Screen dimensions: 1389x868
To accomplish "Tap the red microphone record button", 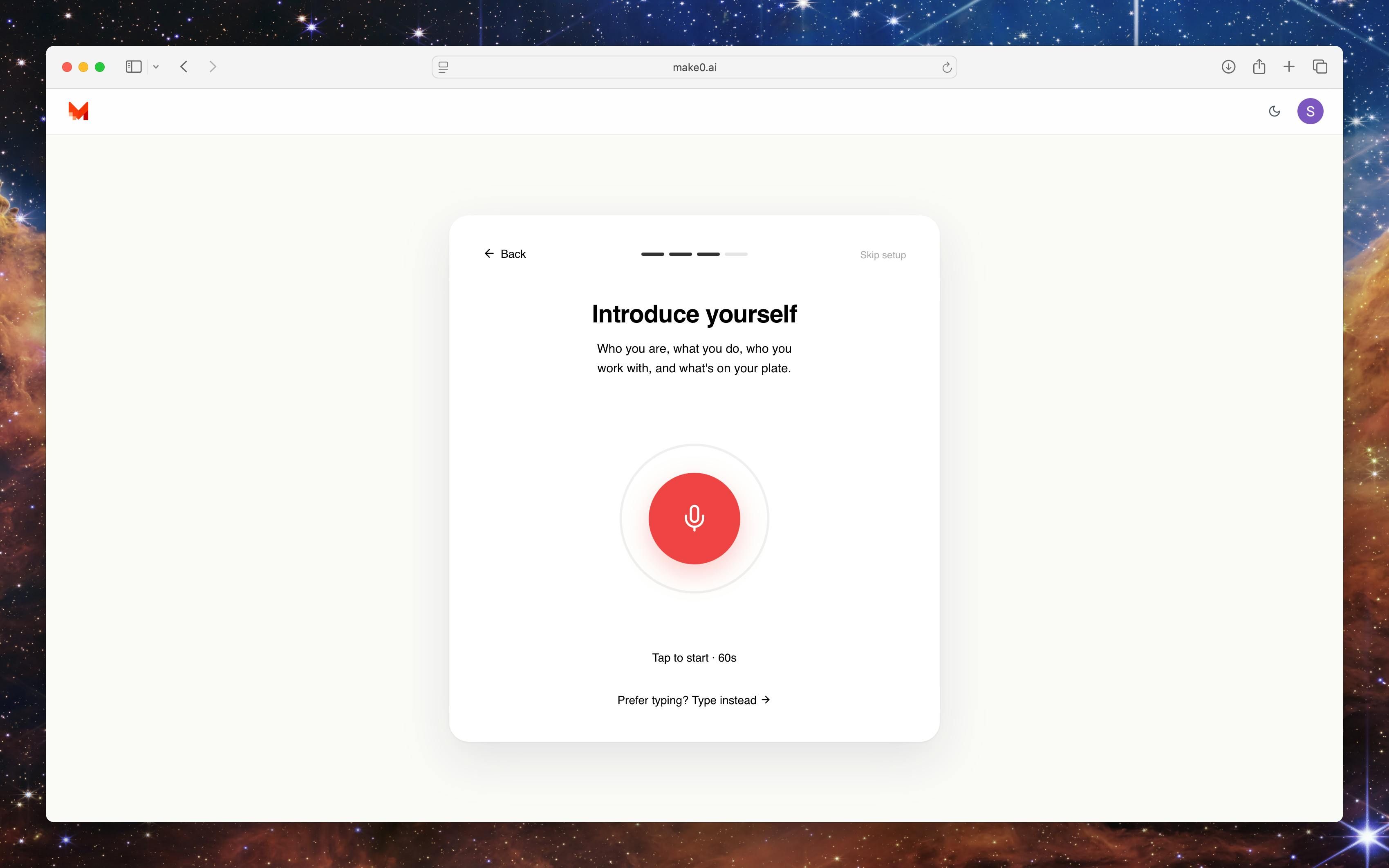I will [694, 518].
